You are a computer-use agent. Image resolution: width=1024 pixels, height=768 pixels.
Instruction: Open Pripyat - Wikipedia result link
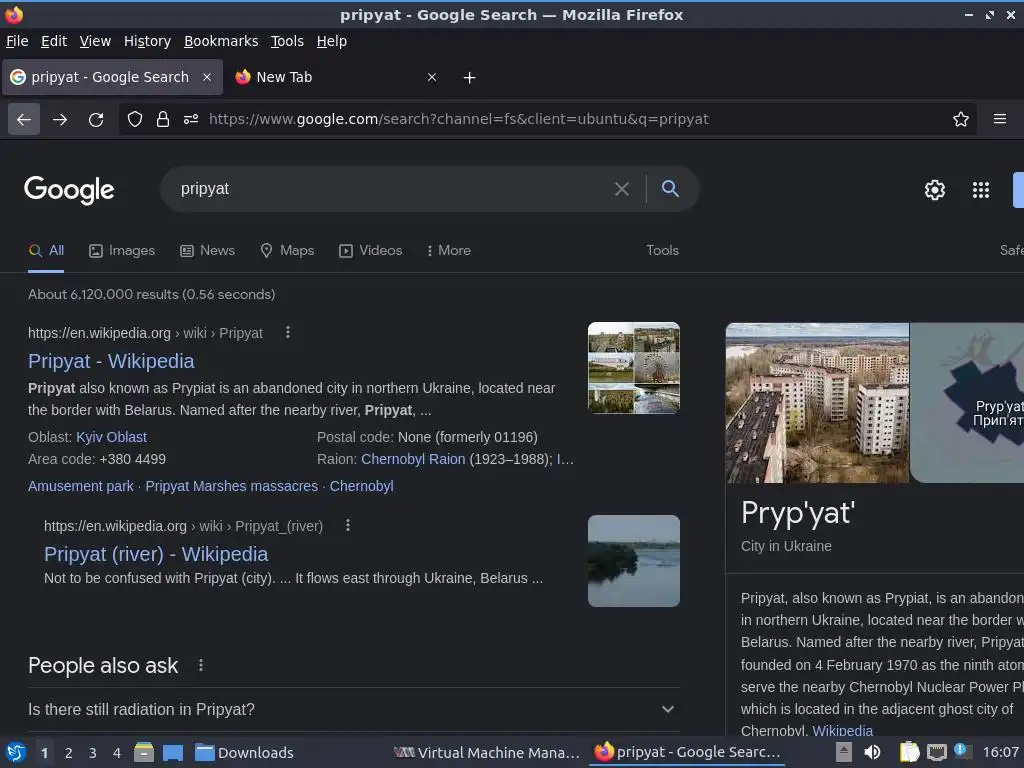pyautogui.click(x=111, y=361)
